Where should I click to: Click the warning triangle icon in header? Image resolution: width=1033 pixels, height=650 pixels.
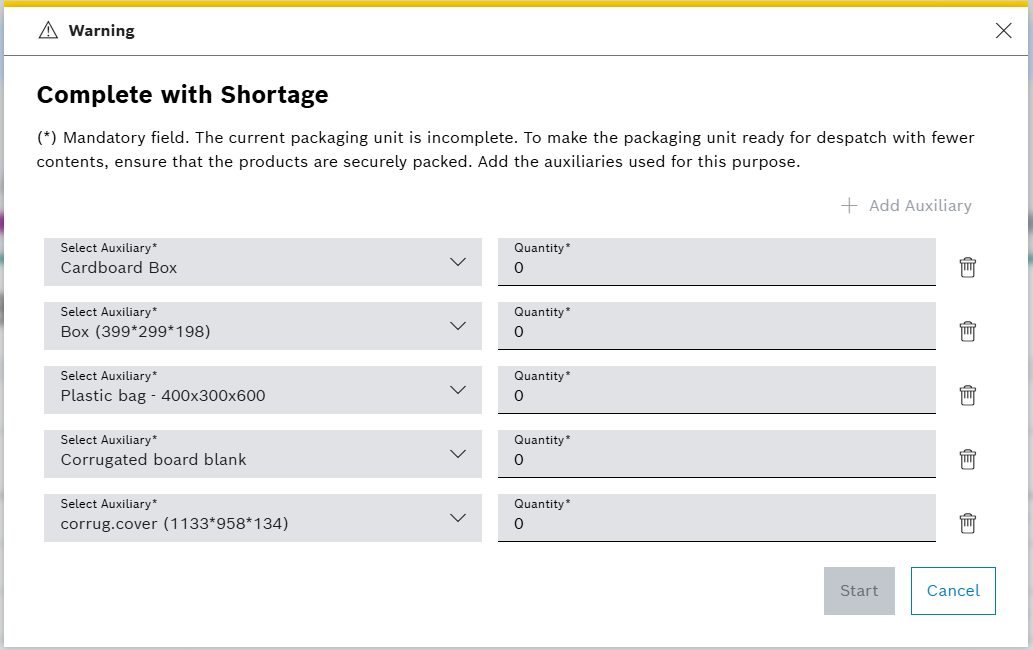pos(48,31)
